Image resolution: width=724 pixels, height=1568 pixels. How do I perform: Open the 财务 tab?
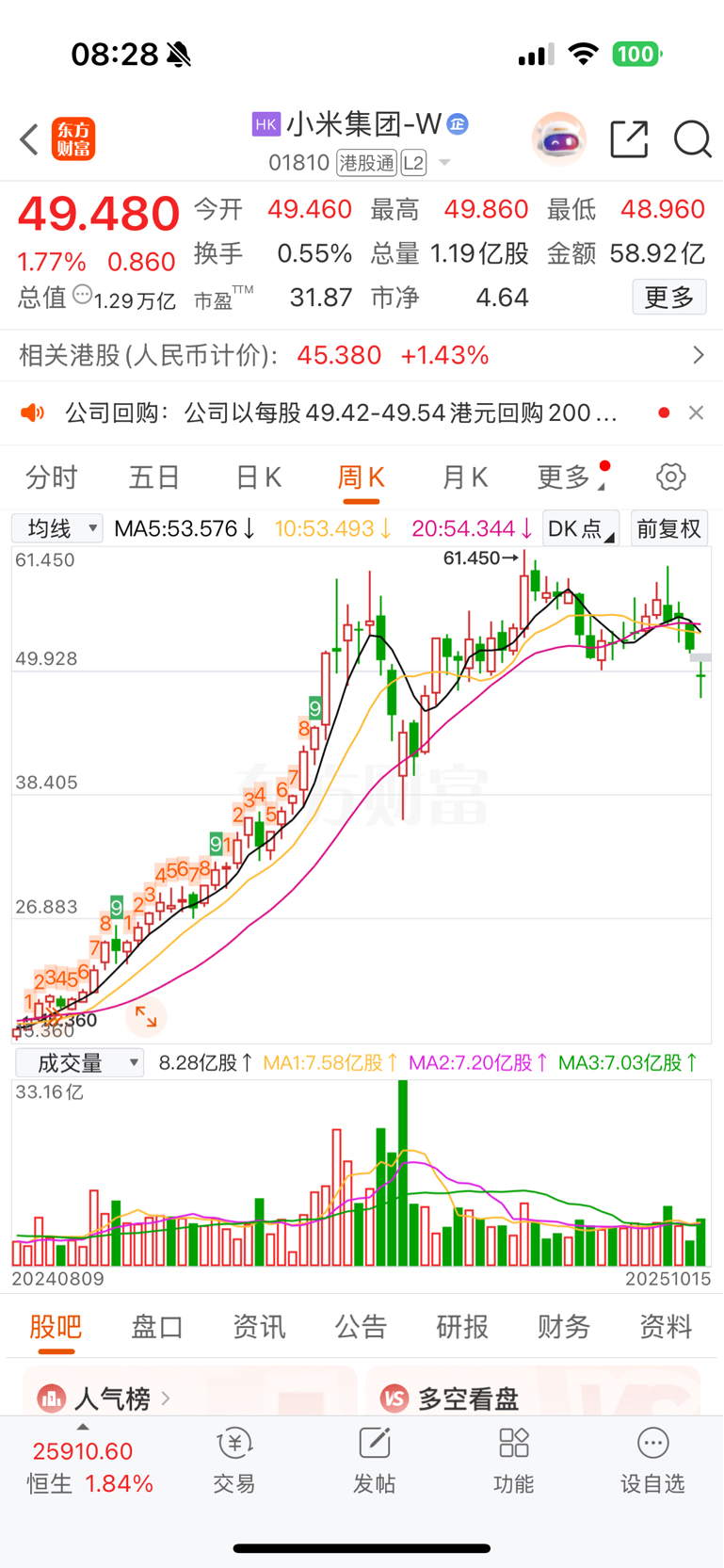pos(564,1327)
